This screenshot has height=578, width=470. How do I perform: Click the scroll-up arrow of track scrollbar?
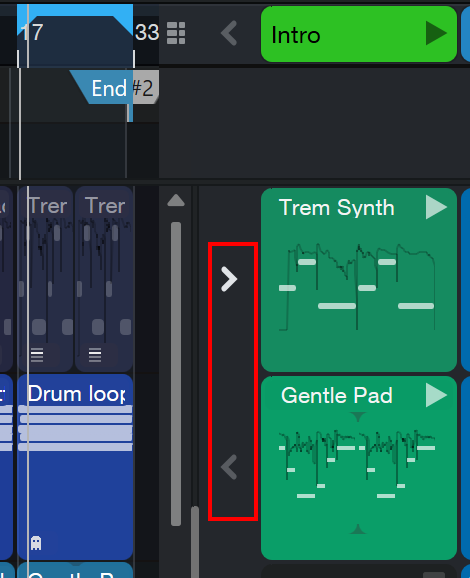tap(176, 200)
